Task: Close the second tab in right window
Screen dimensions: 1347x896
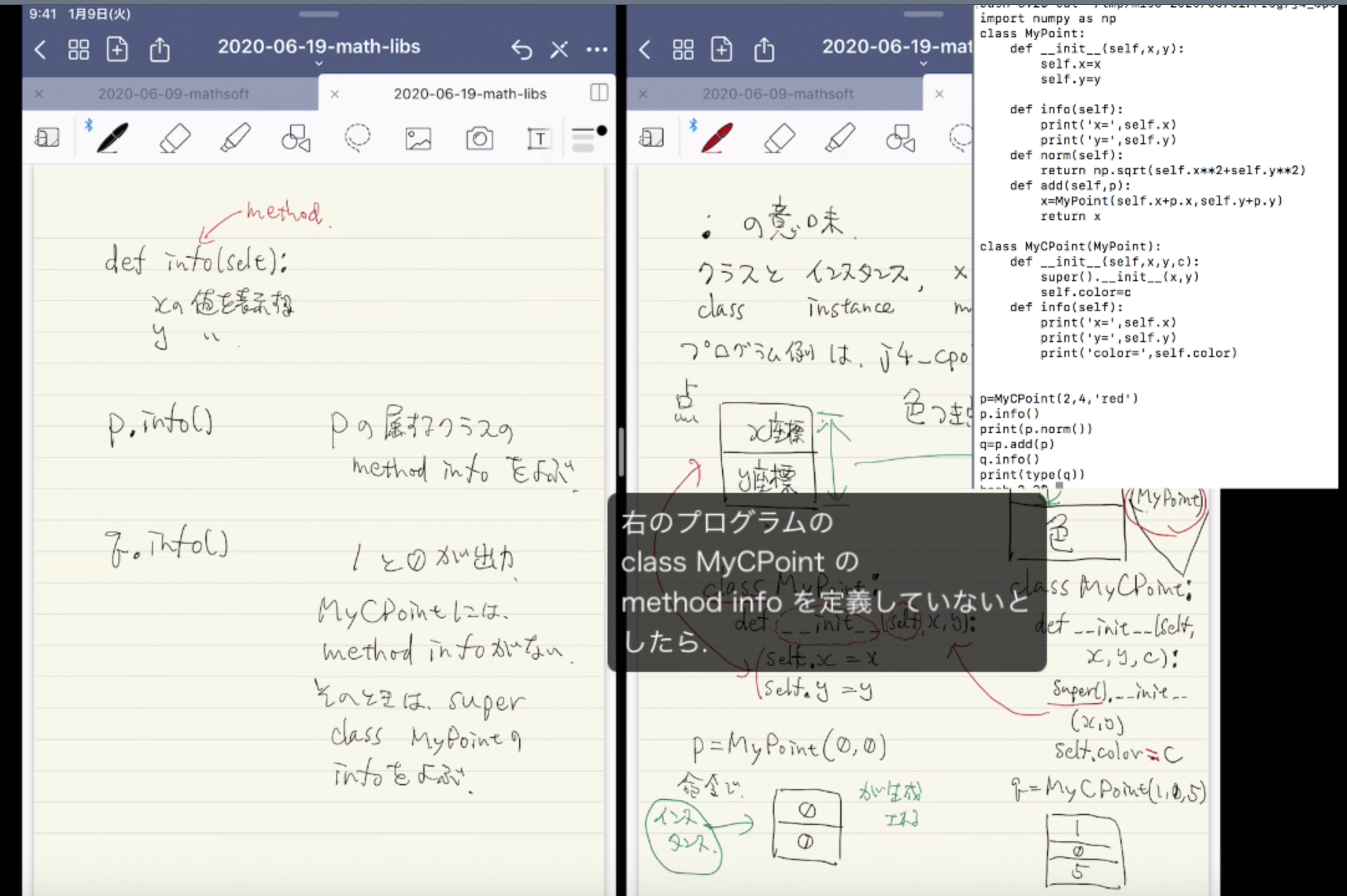Action: 939,94
